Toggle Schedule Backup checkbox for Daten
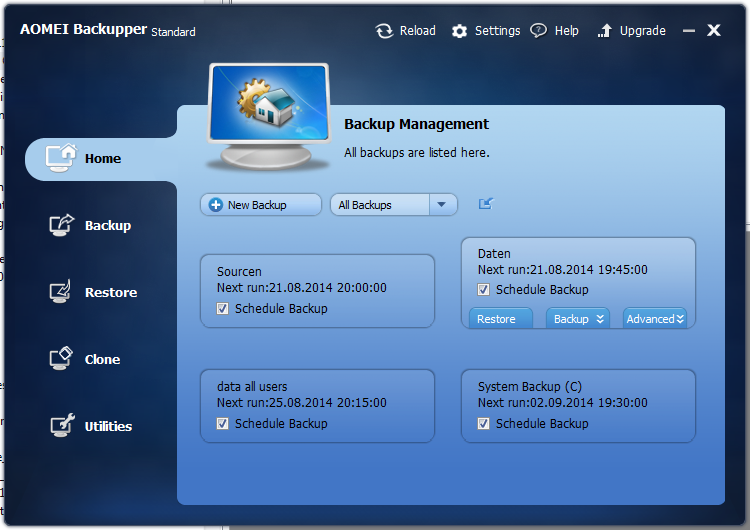This screenshot has height=530, width=750. click(484, 289)
